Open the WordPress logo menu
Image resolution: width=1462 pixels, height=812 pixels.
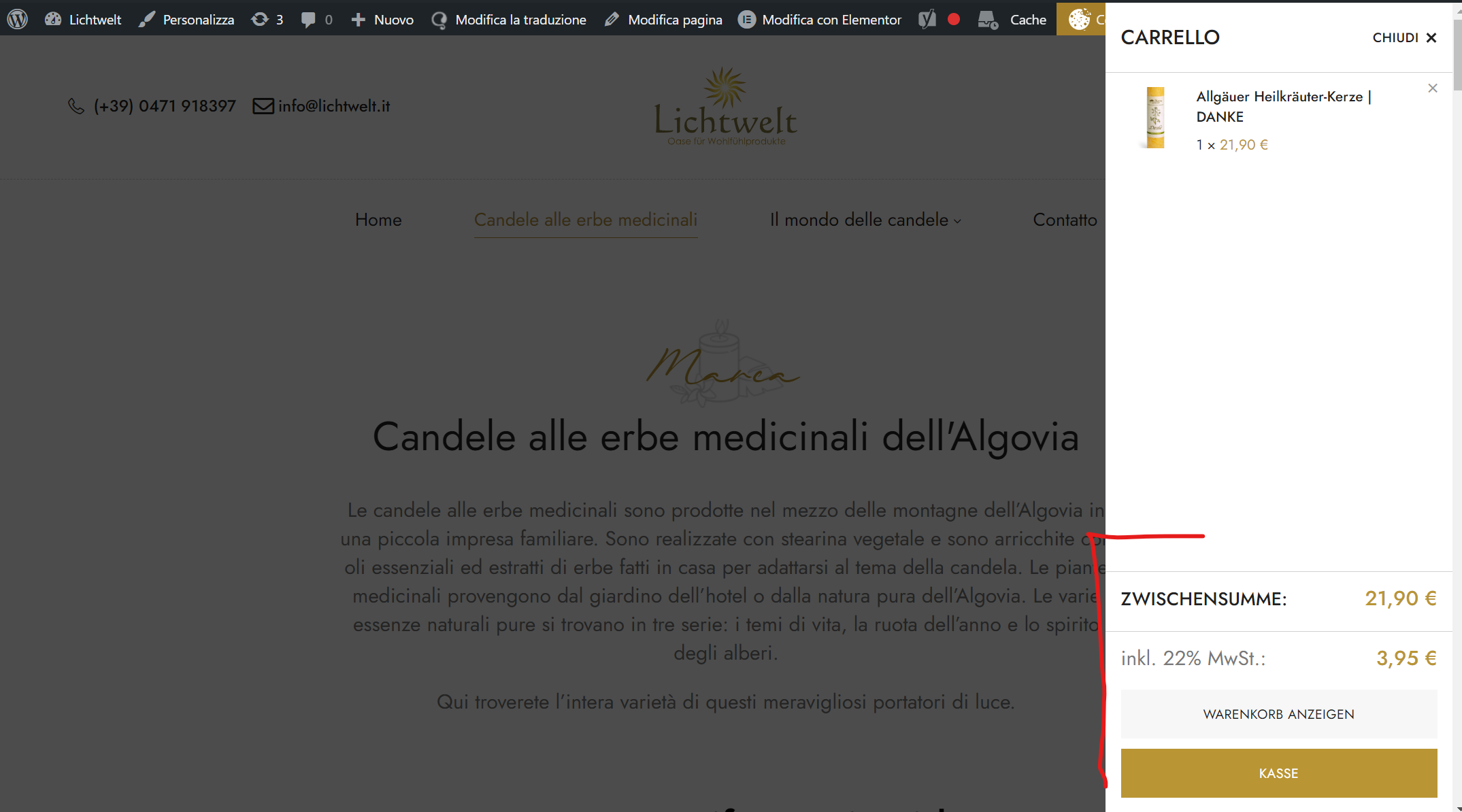tap(18, 19)
